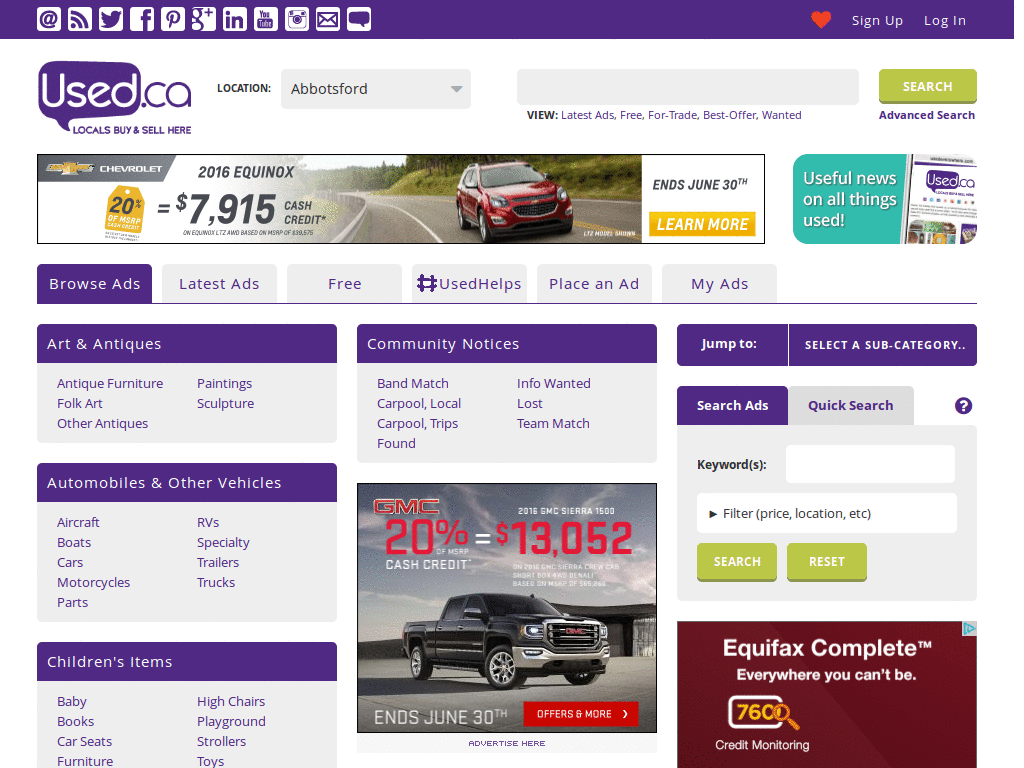1024x768 pixels.
Task: Open the RSS feed icon
Action: [x=80, y=19]
